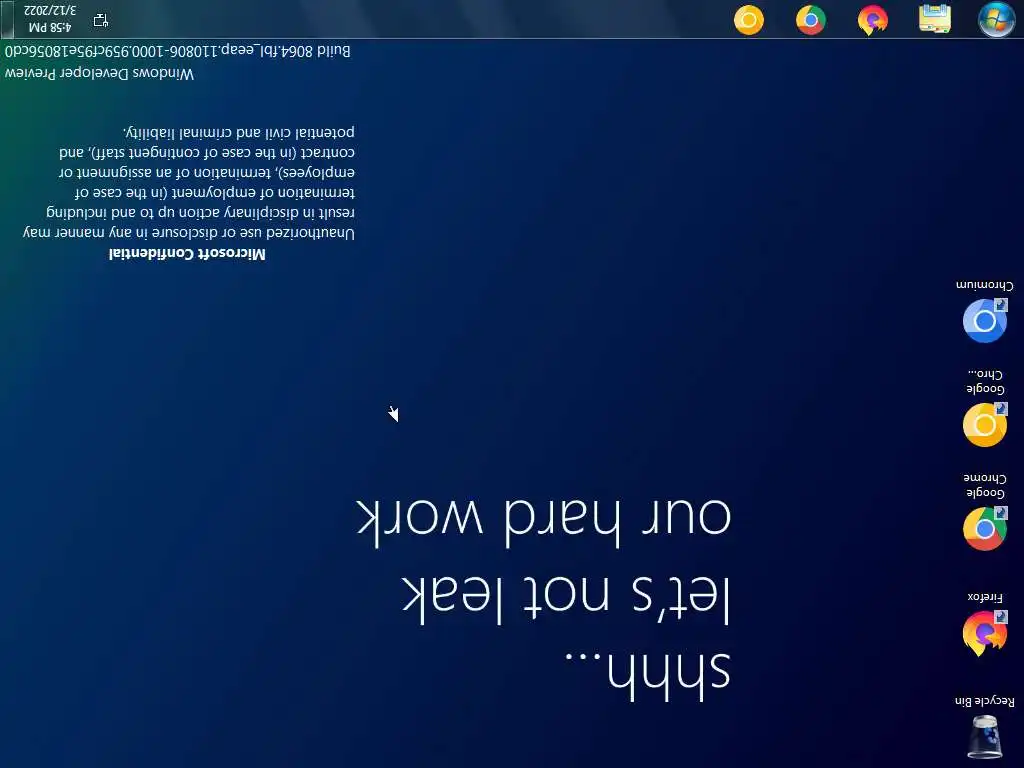Select the Google Chrome desktop shortcut
1024x768 pixels.
985,511
